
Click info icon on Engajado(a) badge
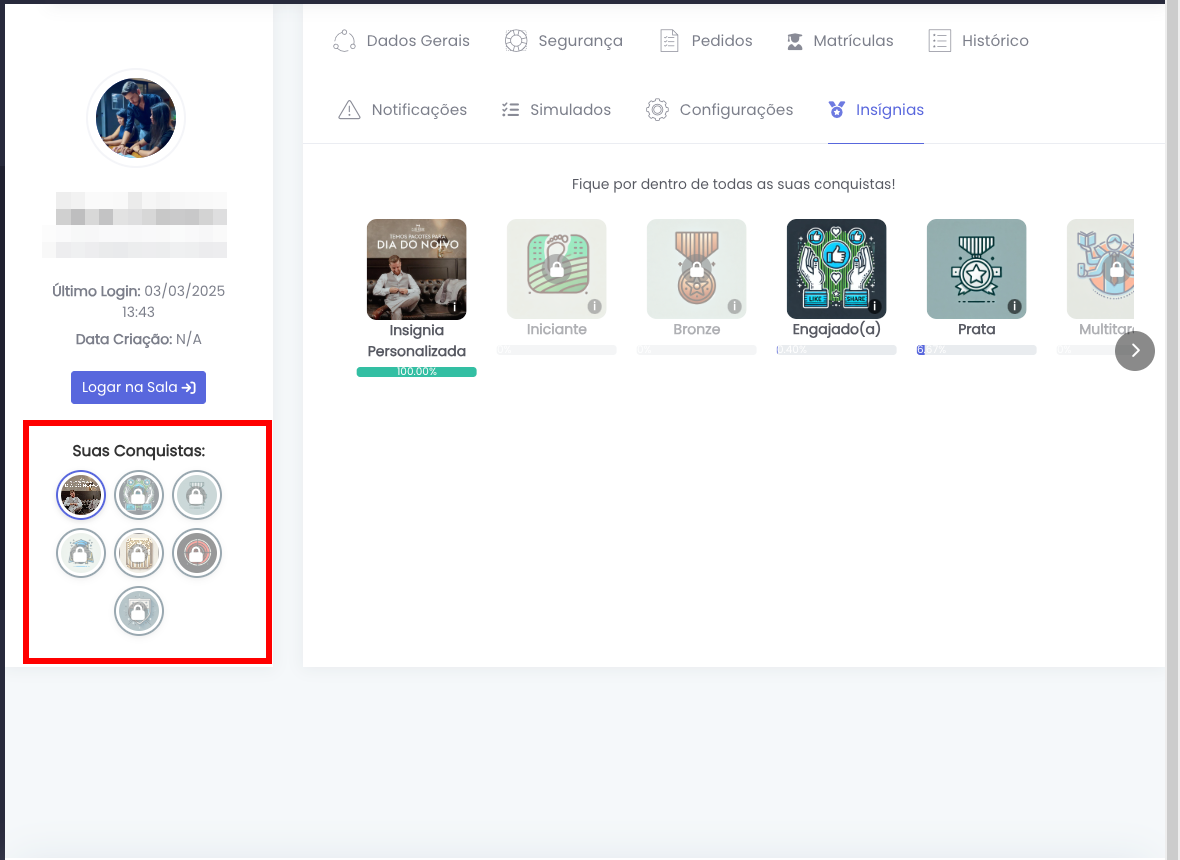(x=874, y=306)
